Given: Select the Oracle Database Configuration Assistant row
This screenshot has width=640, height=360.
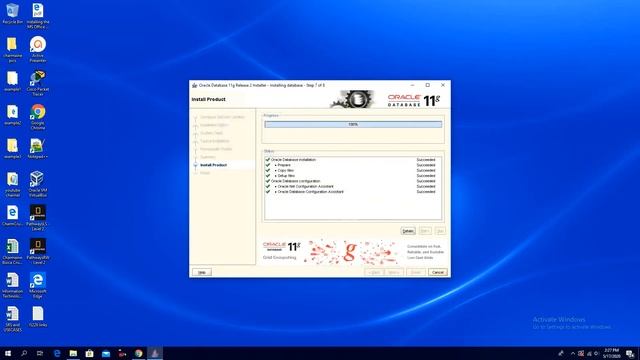Looking at the screenshot, I should coord(353,191).
